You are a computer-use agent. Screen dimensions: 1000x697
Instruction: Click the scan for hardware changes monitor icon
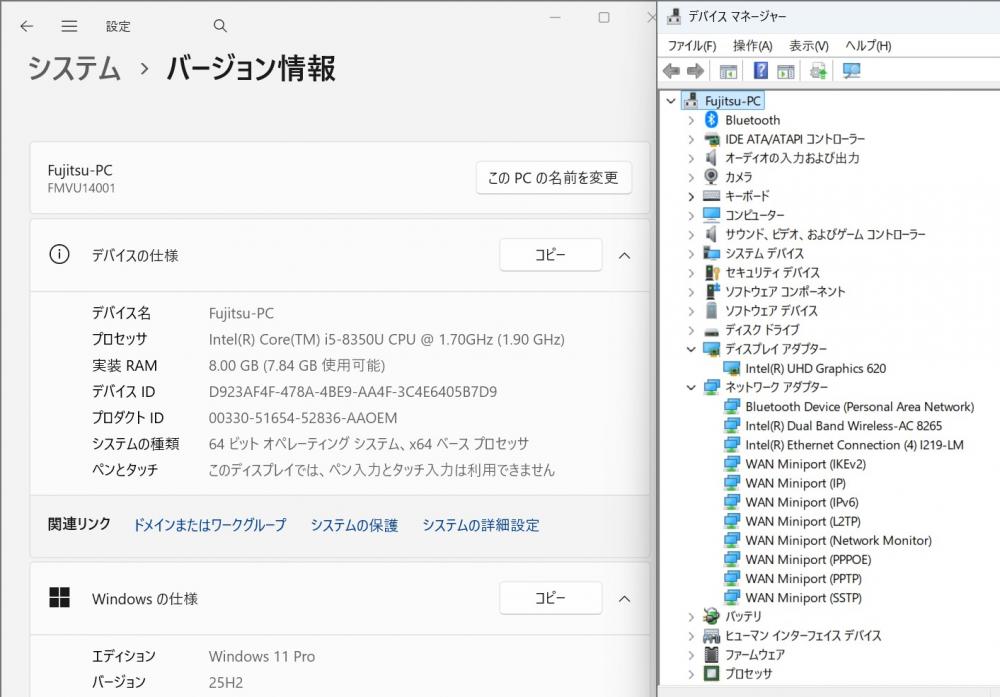click(851, 71)
